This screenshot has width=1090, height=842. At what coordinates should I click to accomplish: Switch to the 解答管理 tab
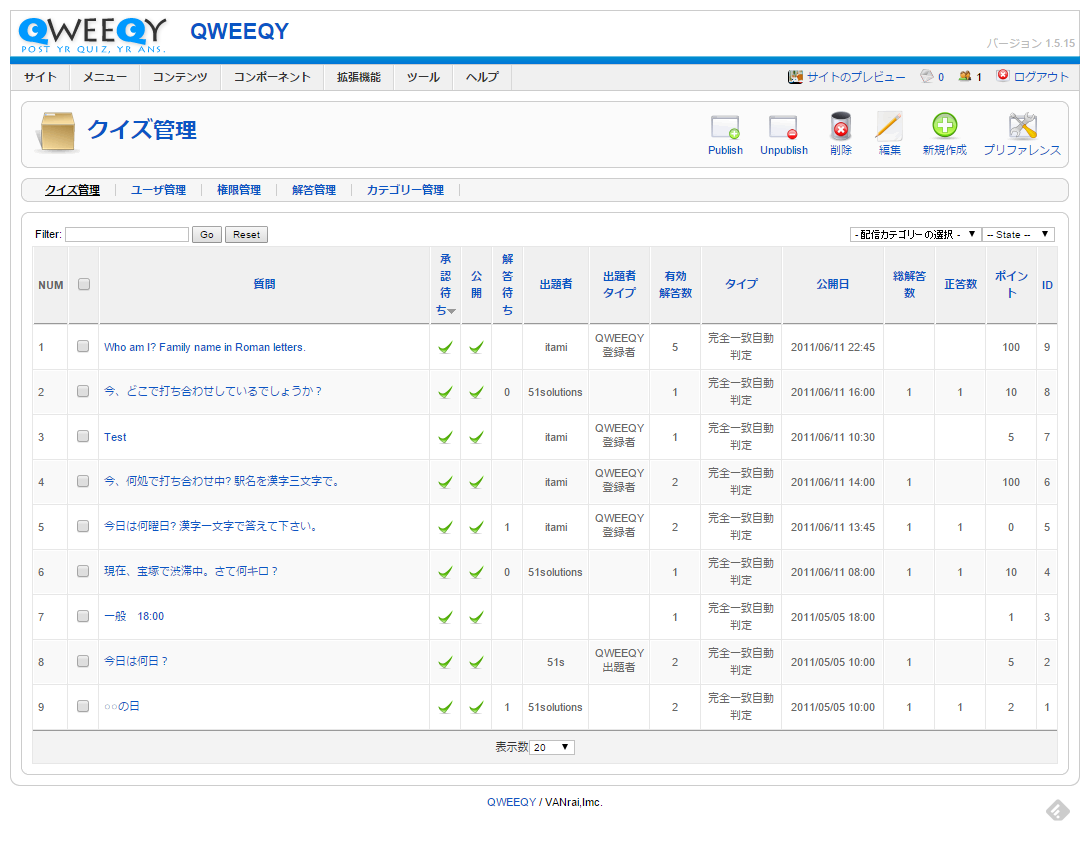click(314, 190)
